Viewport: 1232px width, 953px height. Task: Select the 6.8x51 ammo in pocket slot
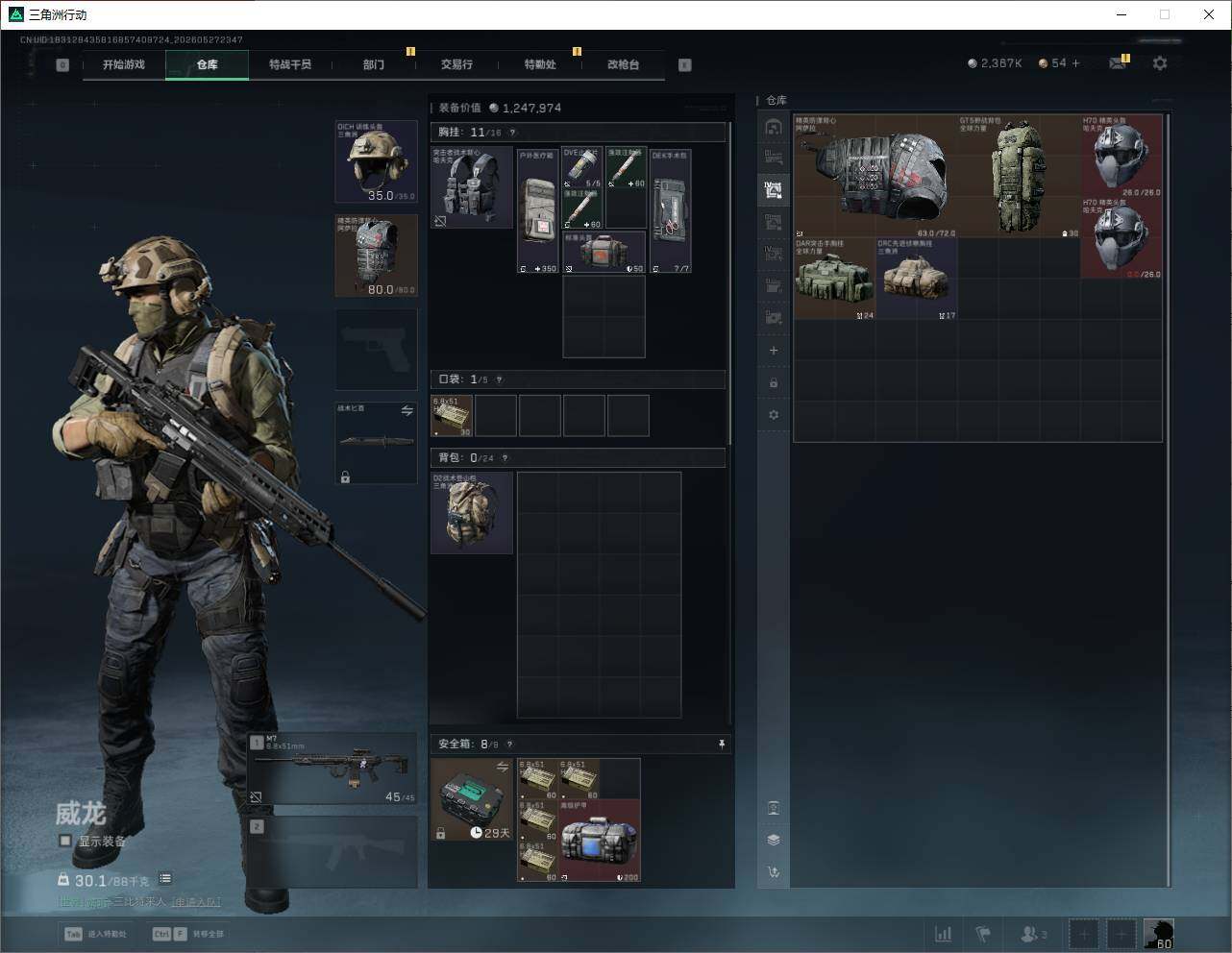click(452, 416)
